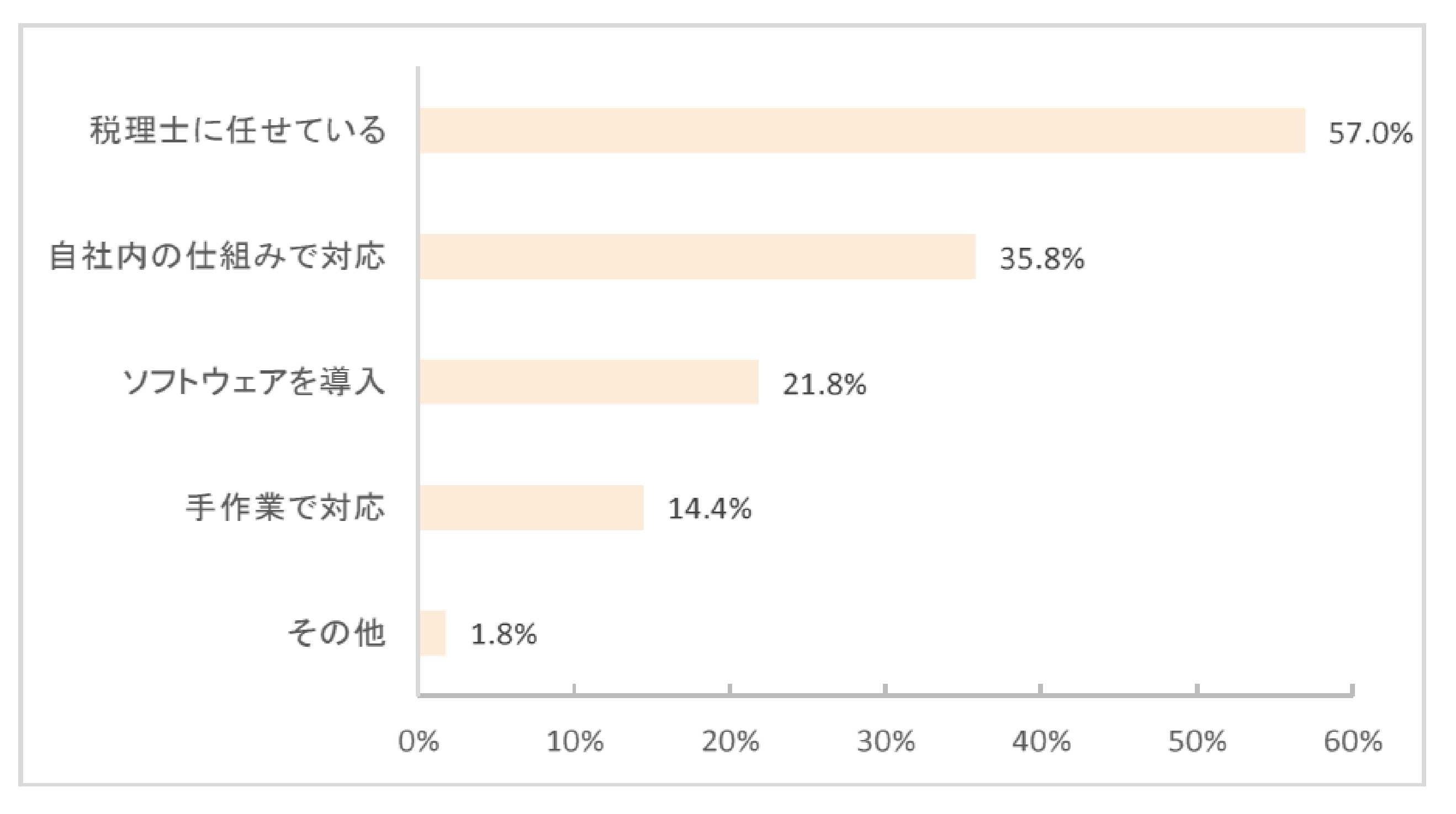This screenshot has width=1456, height=814.
Task: Click the 21.8% data label
Action: click(x=824, y=385)
